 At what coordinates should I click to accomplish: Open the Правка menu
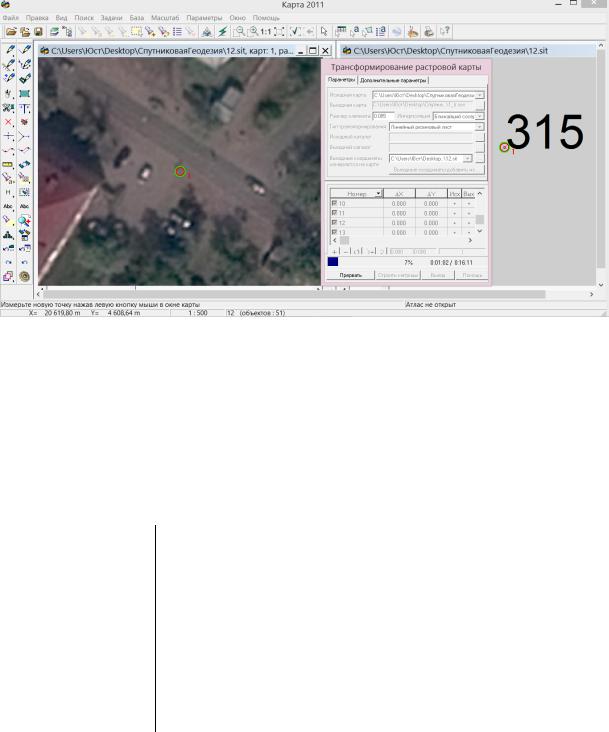click(37, 18)
